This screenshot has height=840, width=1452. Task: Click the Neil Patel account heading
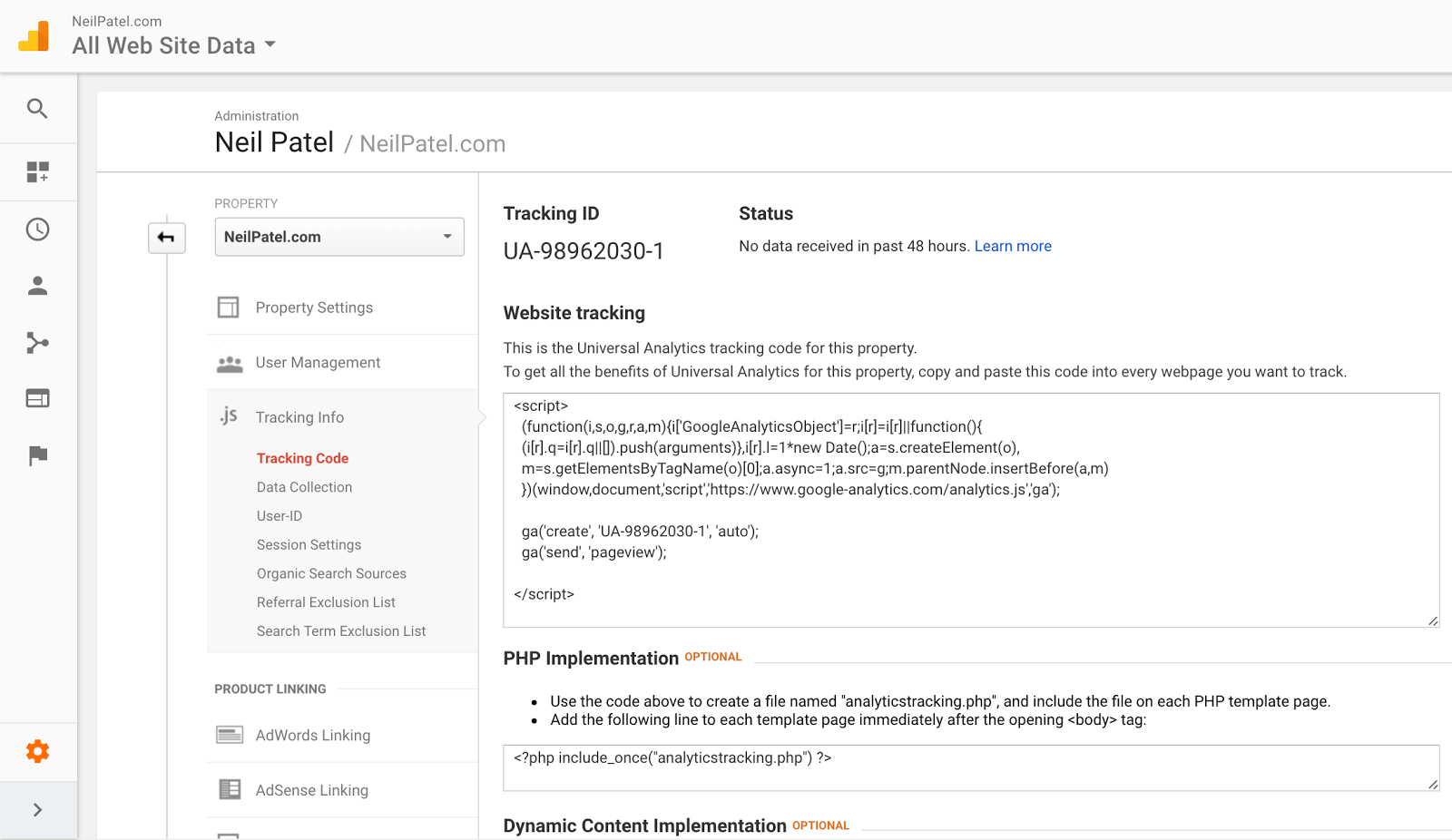[274, 142]
